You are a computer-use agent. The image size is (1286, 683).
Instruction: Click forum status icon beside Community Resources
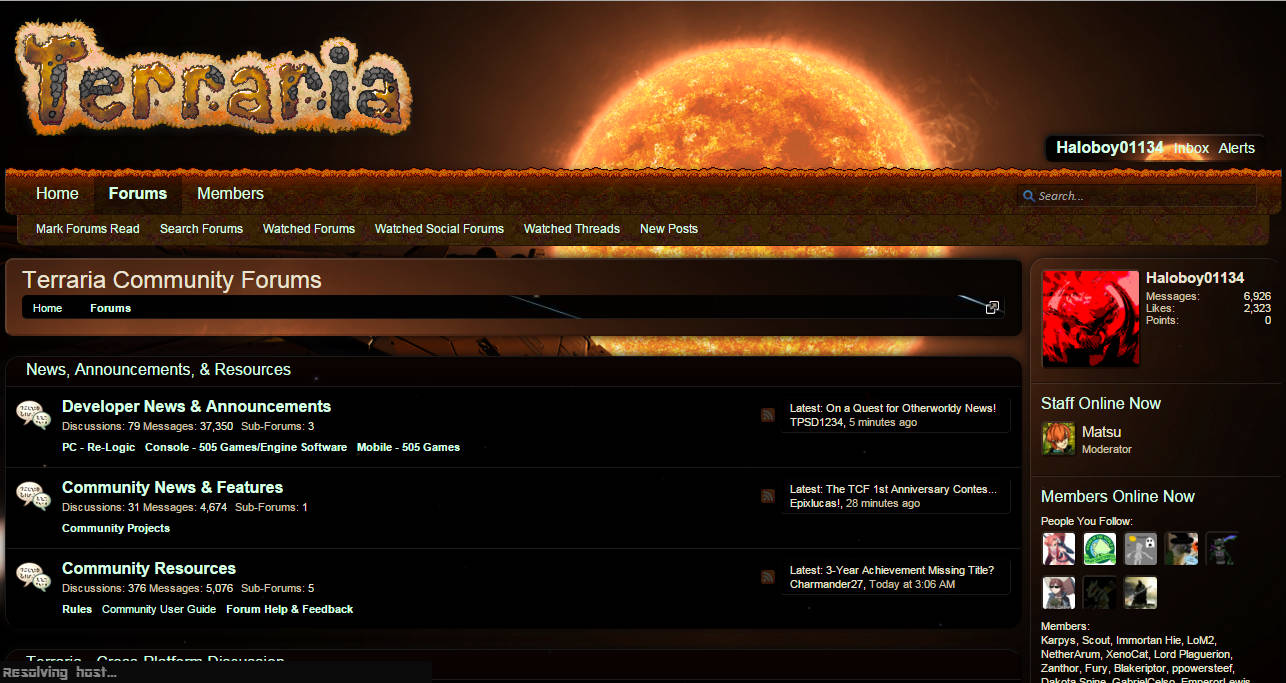click(x=33, y=576)
